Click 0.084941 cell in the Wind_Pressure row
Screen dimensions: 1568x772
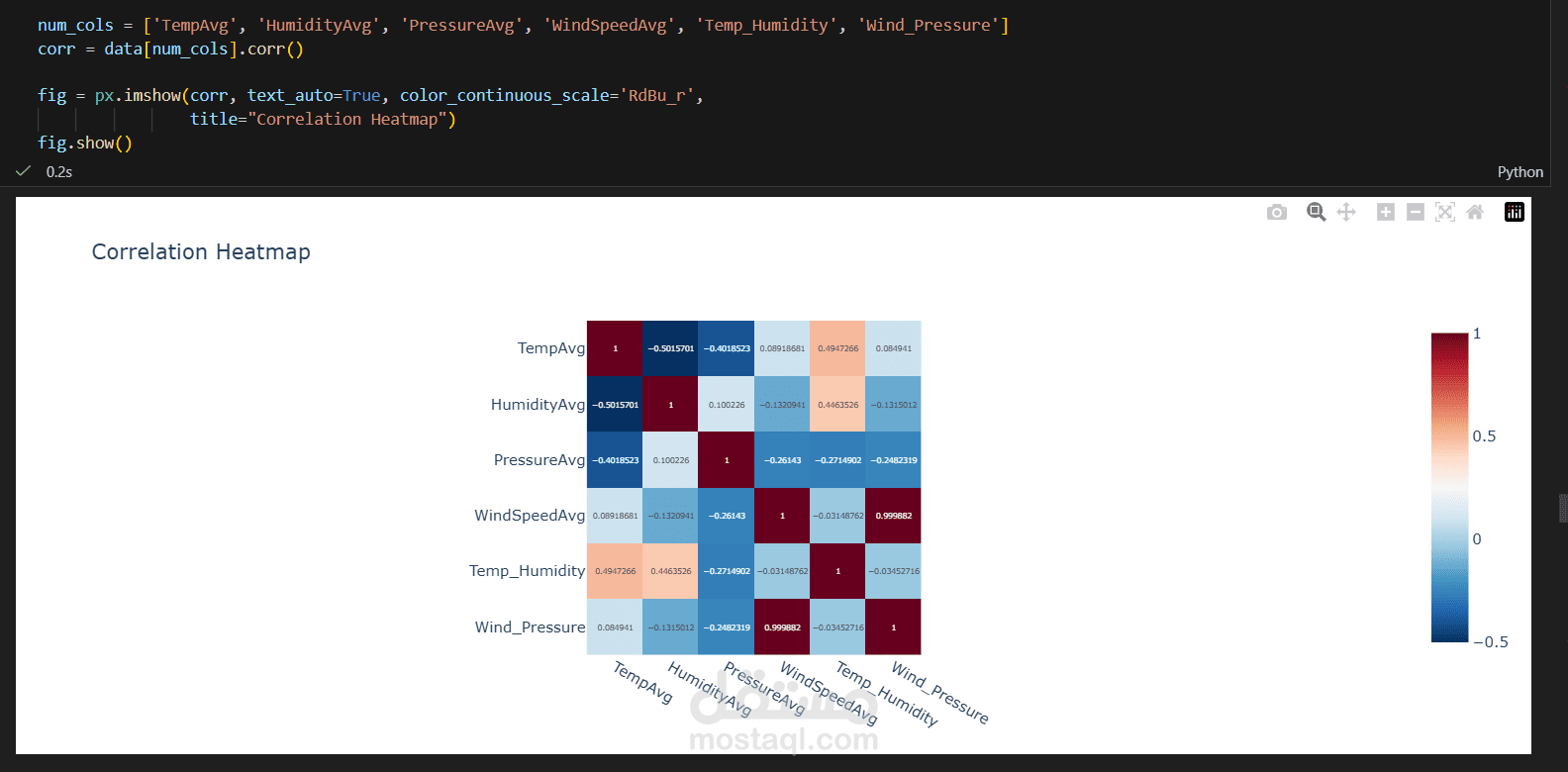click(x=615, y=627)
